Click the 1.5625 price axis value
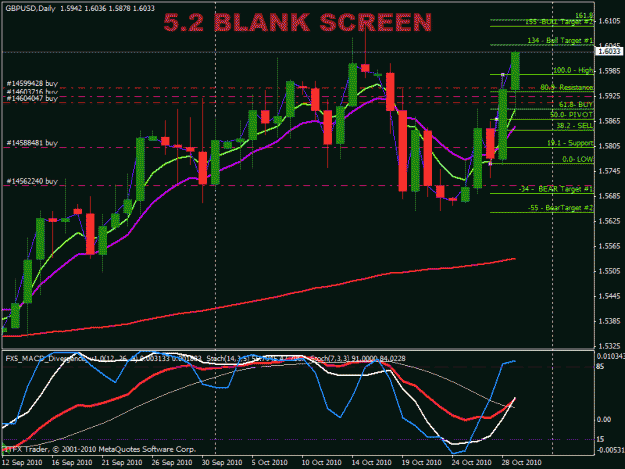This screenshot has height=469, width=625. 609,221
